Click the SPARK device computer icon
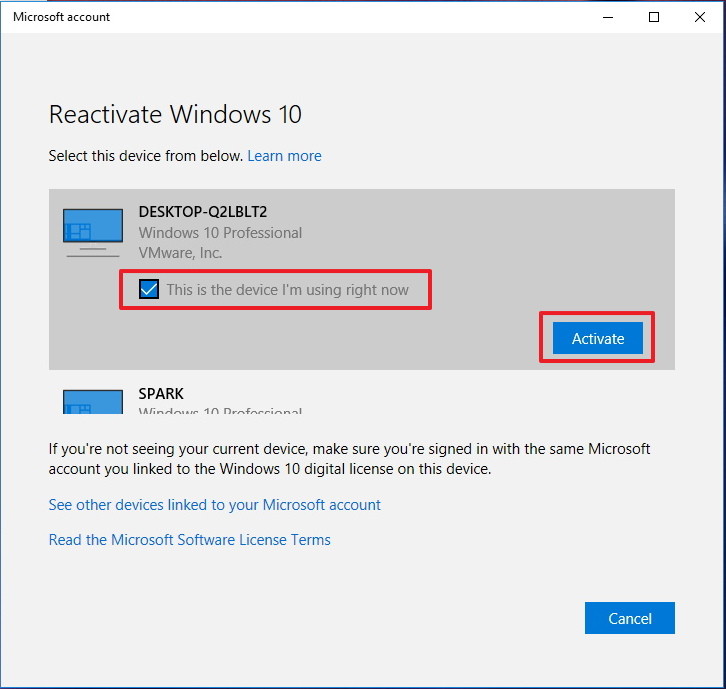 click(93, 401)
